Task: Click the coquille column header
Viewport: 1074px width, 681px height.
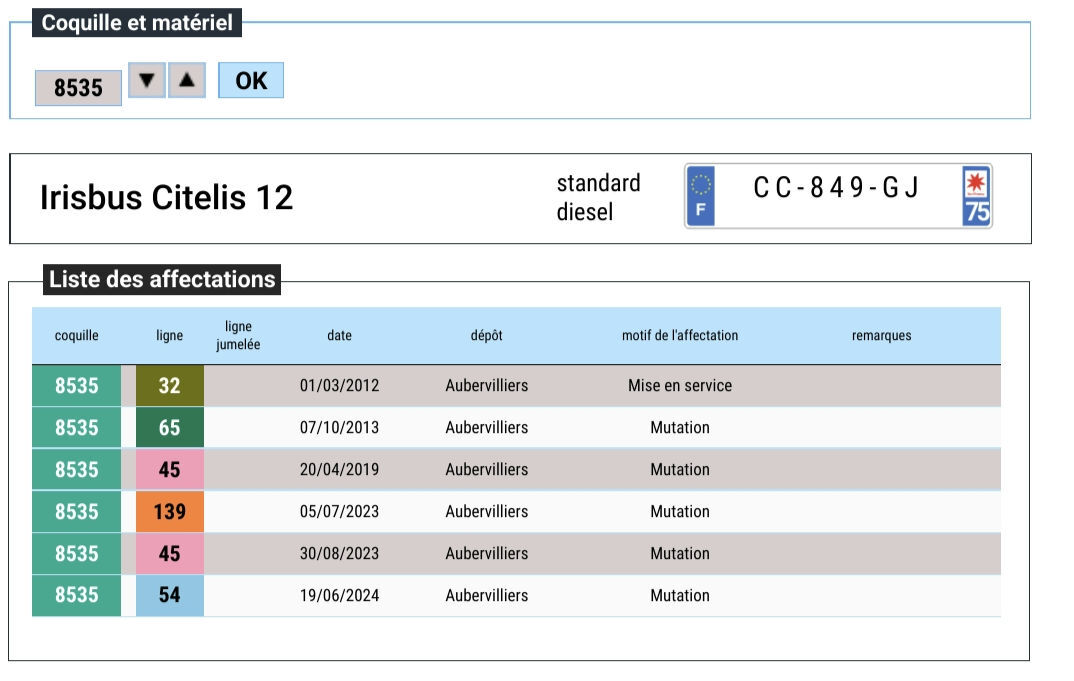Action: coord(77,336)
